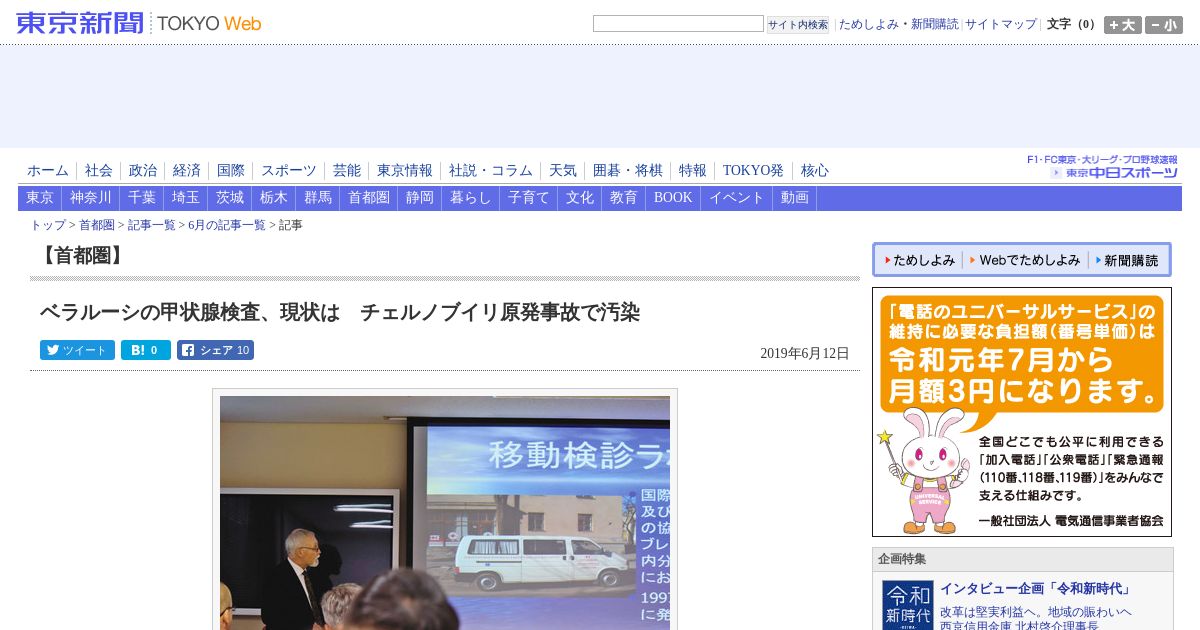The width and height of the screenshot is (1200, 630).
Task: Select the 静岡 regional tab
Action: pyautogui.click(x=420, y=198)
